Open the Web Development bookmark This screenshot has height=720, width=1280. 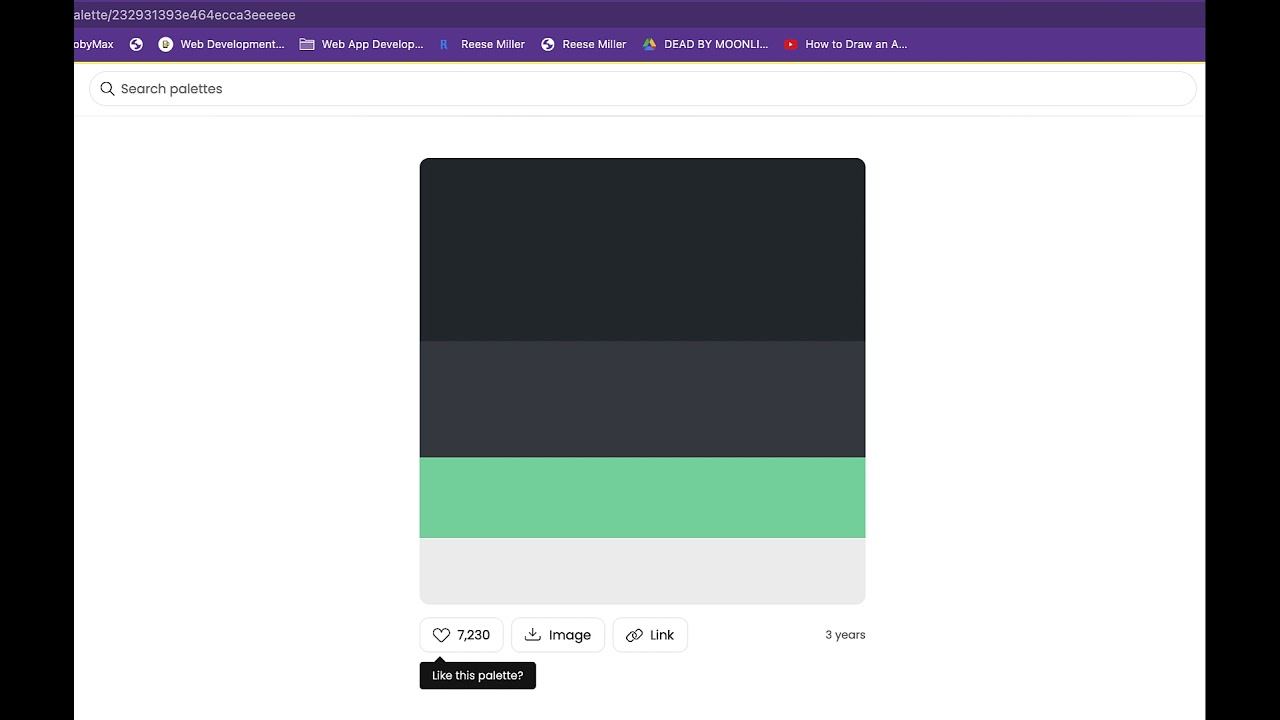(x=221, y=44)
